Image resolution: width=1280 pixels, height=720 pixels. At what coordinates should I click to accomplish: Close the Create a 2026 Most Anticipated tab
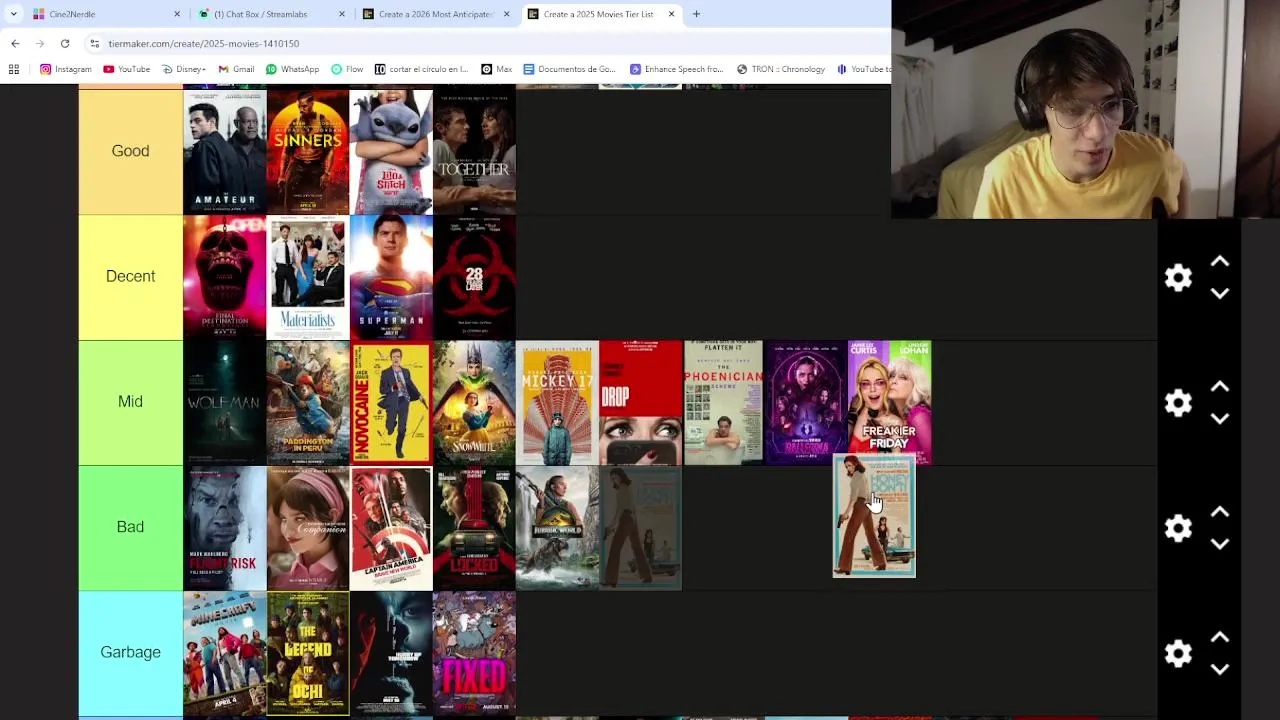click(x=506, y=14)
